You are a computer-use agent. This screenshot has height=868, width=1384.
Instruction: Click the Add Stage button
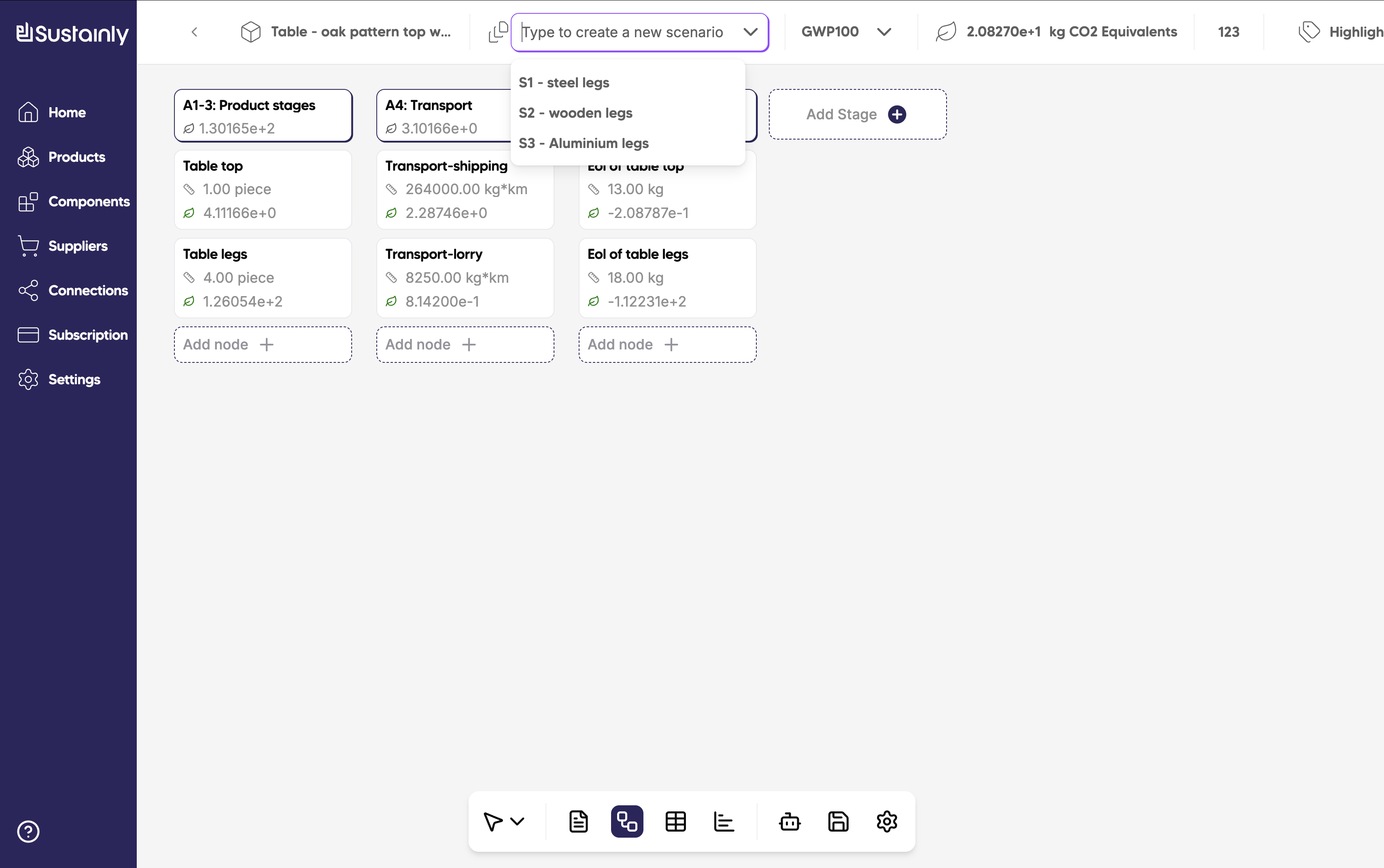click(857, 114)
